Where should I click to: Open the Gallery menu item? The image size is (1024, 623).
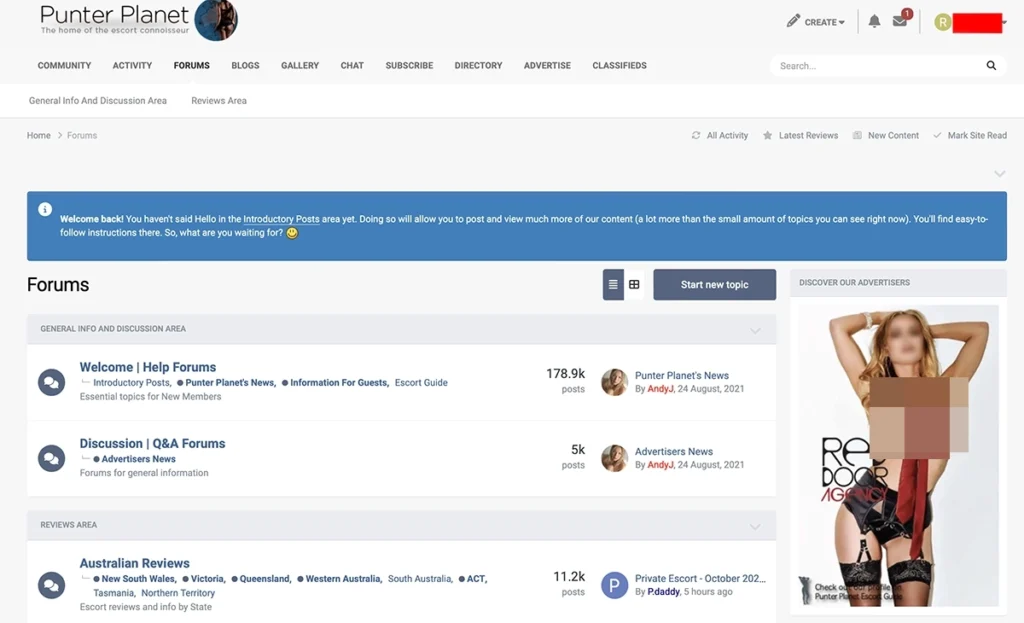pyautogui.click(x=300, y=65)
